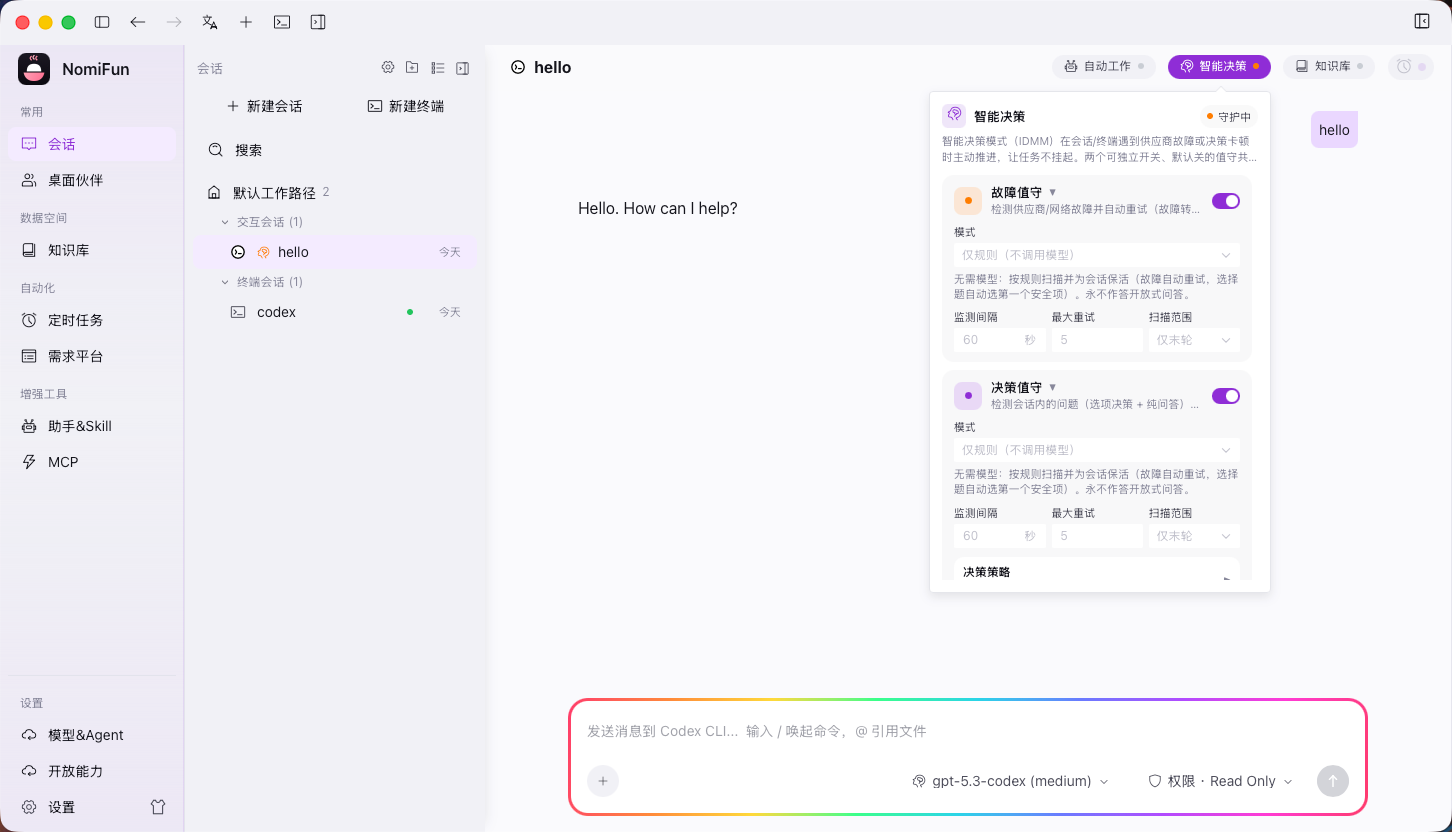The width and height of the screenshot is (1452, 832).
Task: Click the brain icon in the hello conversation row
Action: [264, 252]
